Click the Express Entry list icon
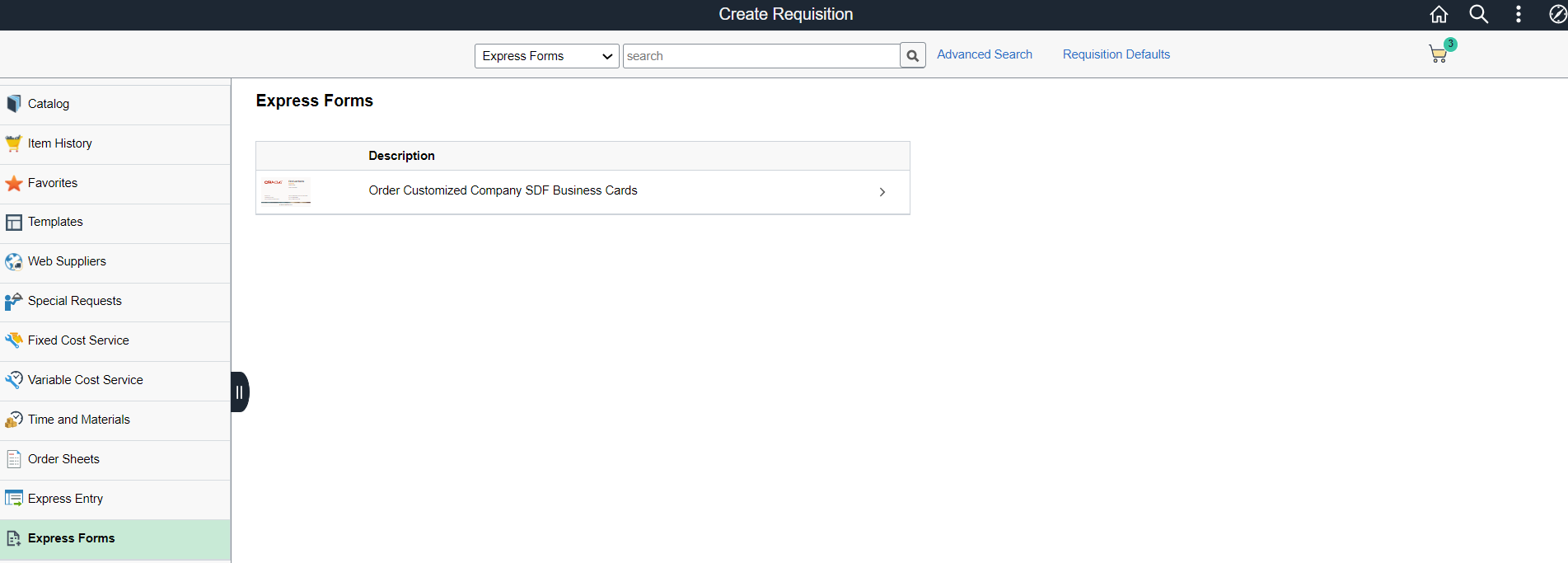Viewport: 1568px width, 563px height. tap(14, 499)
